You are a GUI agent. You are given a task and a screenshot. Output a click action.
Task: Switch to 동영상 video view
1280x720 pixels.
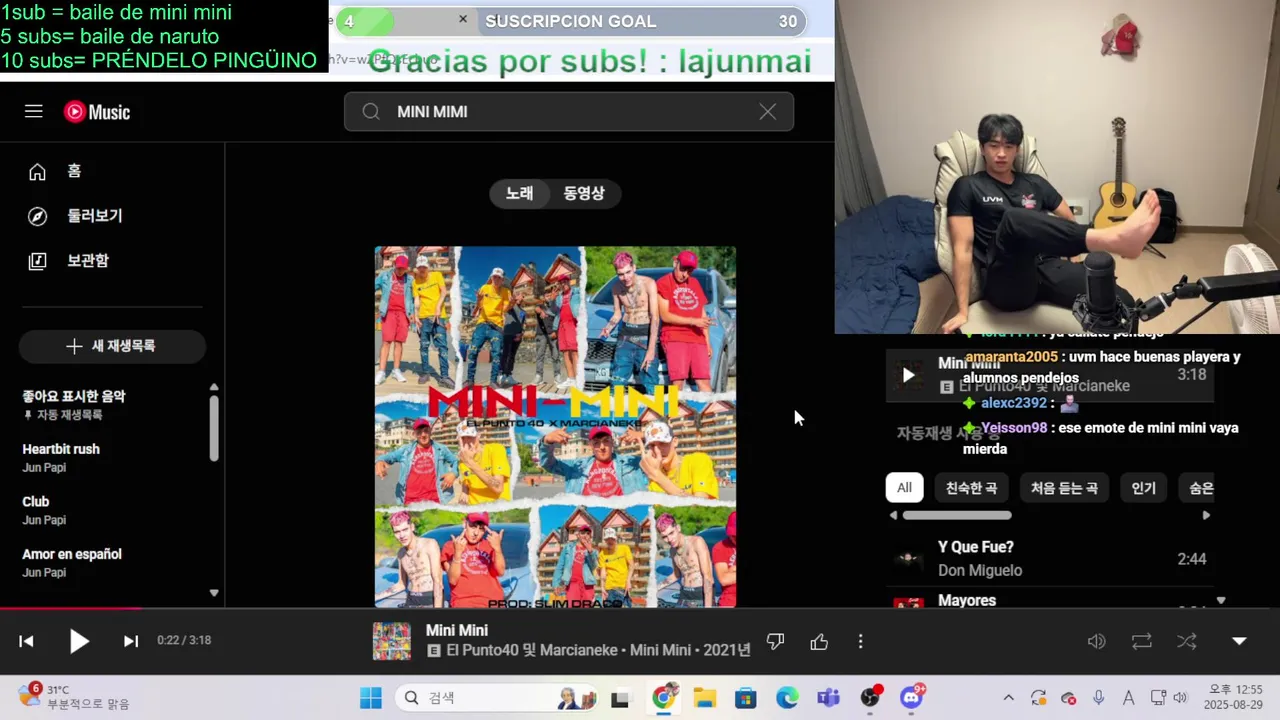(584, 194)
